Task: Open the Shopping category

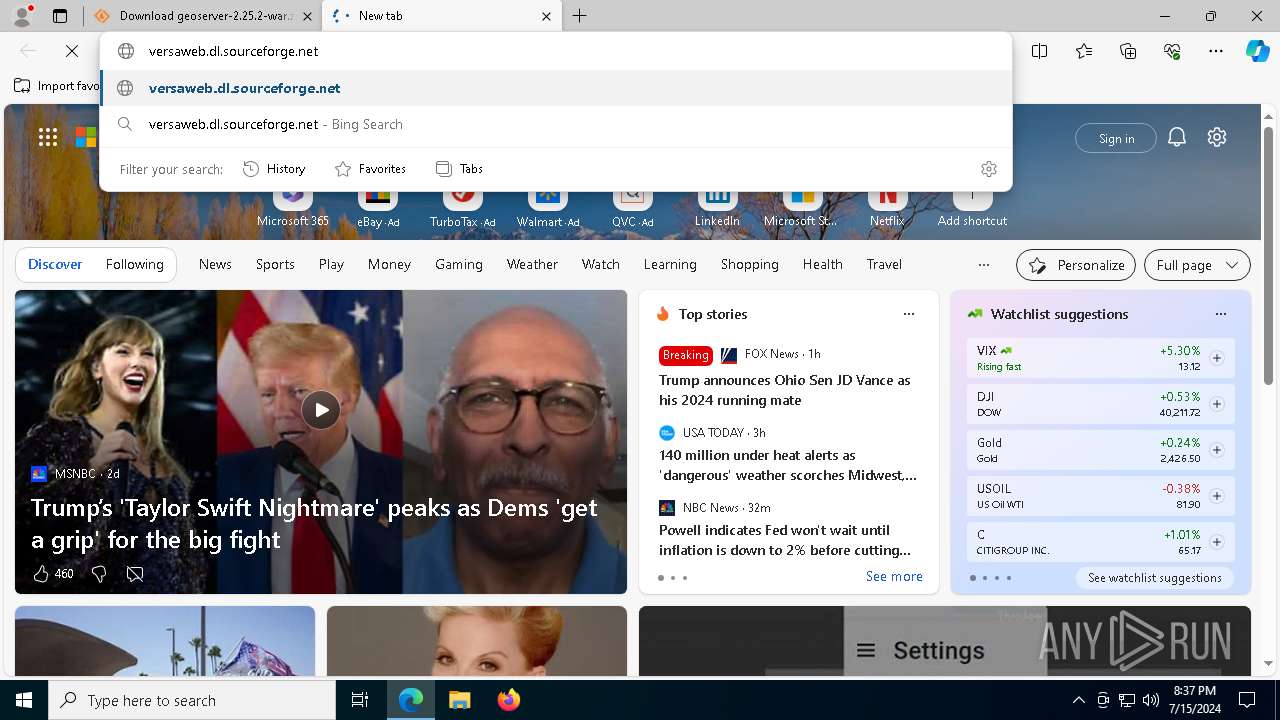Action: point(749,264)
